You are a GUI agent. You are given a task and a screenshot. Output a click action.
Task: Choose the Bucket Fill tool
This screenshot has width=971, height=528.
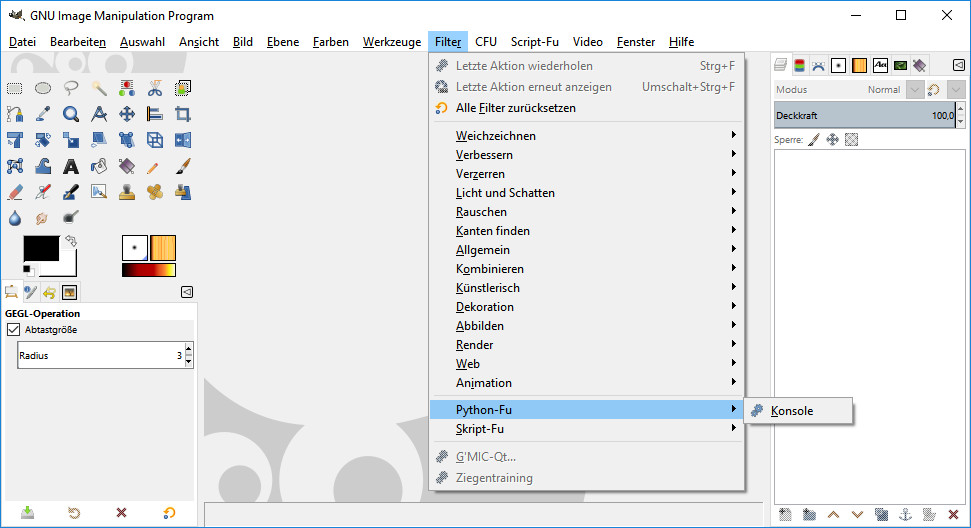coord(99,166)
